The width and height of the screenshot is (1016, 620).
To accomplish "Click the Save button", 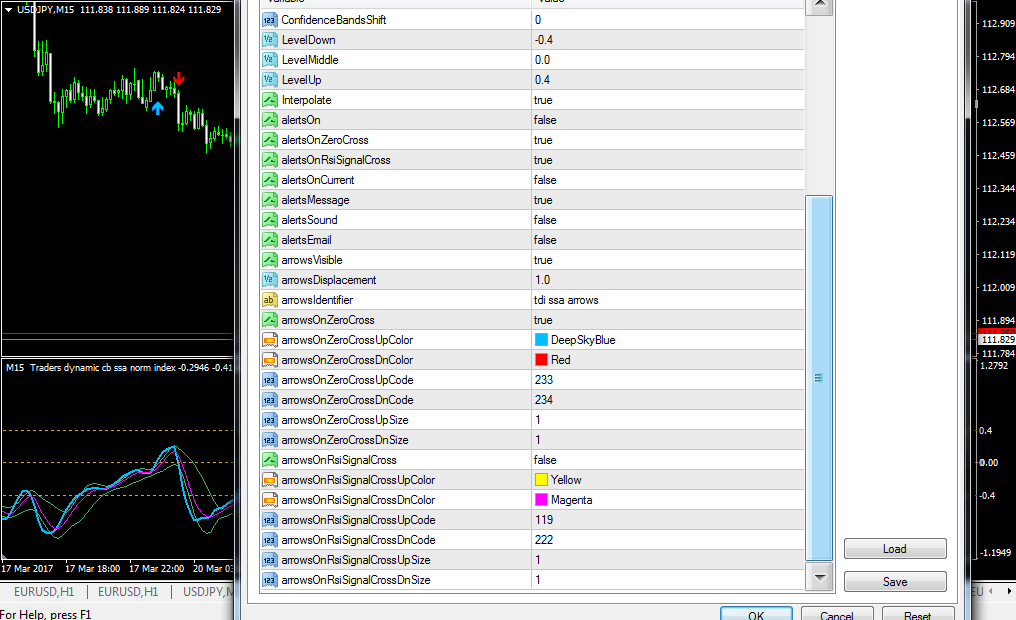I will (x=895, y=582).
